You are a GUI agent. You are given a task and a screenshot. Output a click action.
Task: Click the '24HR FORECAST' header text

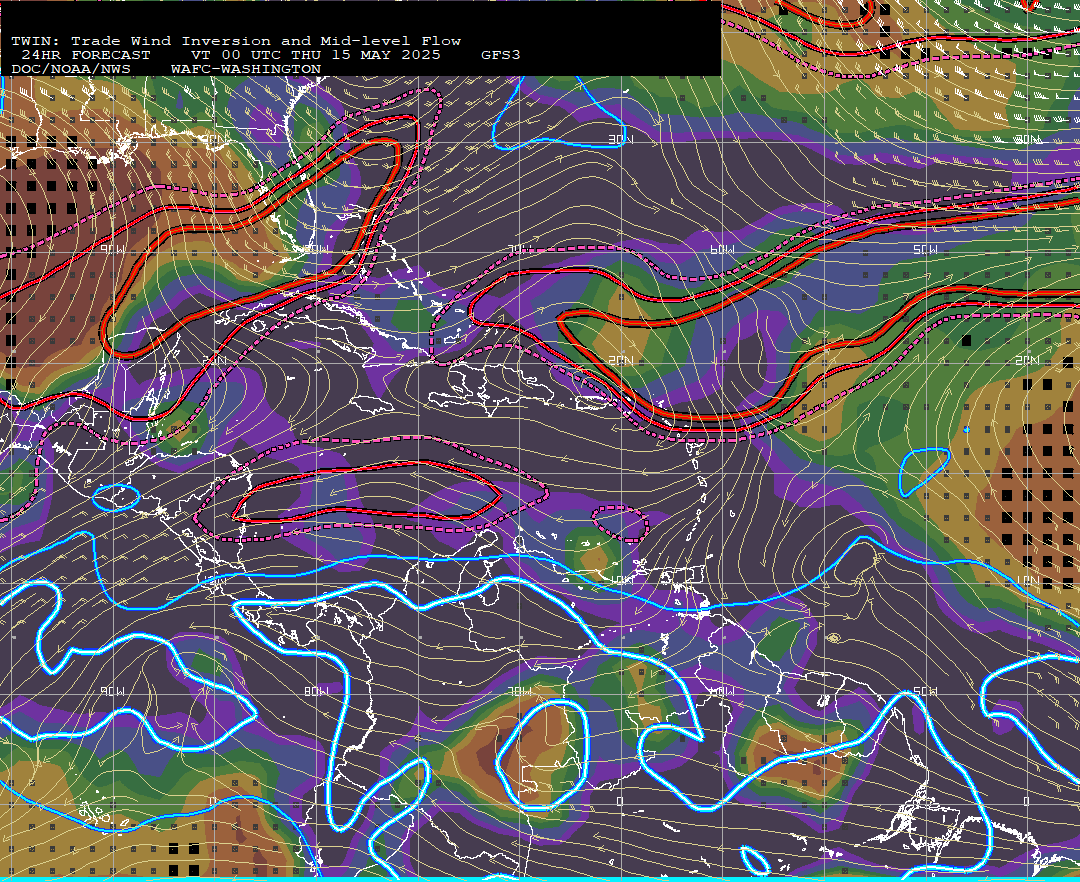[x=86, y=55]
